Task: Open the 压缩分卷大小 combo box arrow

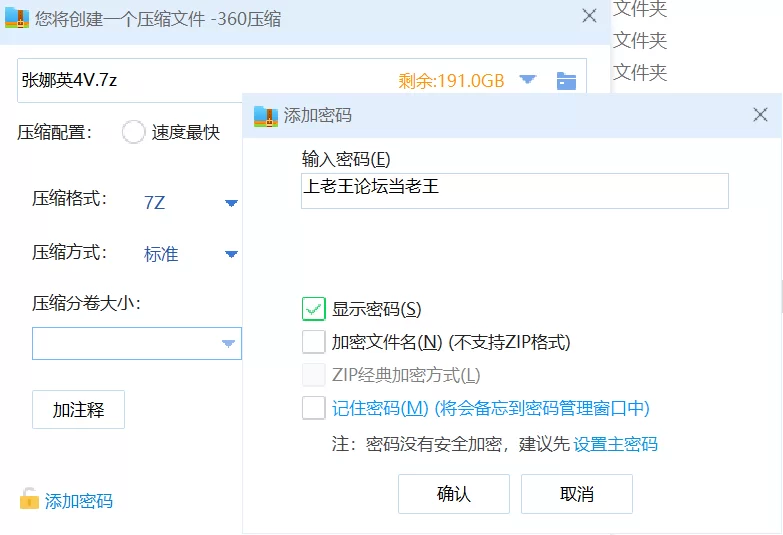Action: (x=228, y=343)
